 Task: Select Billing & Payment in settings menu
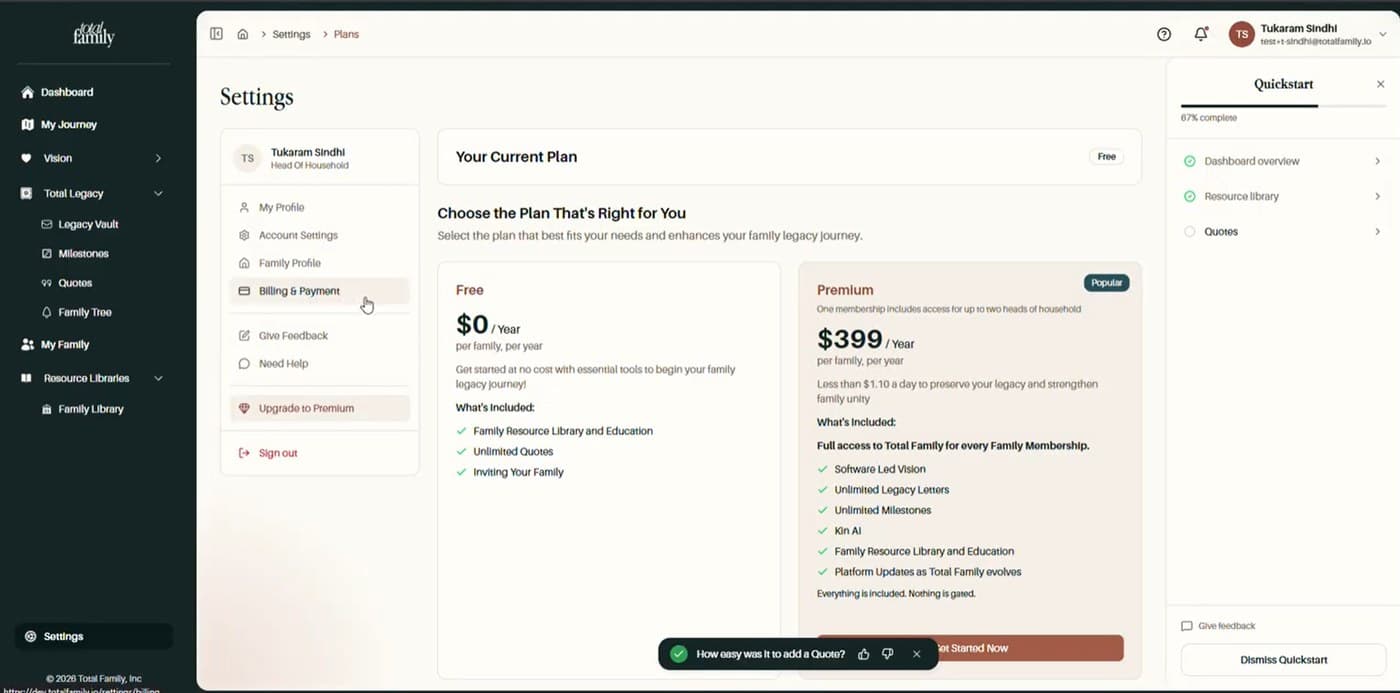click(320, 291)
